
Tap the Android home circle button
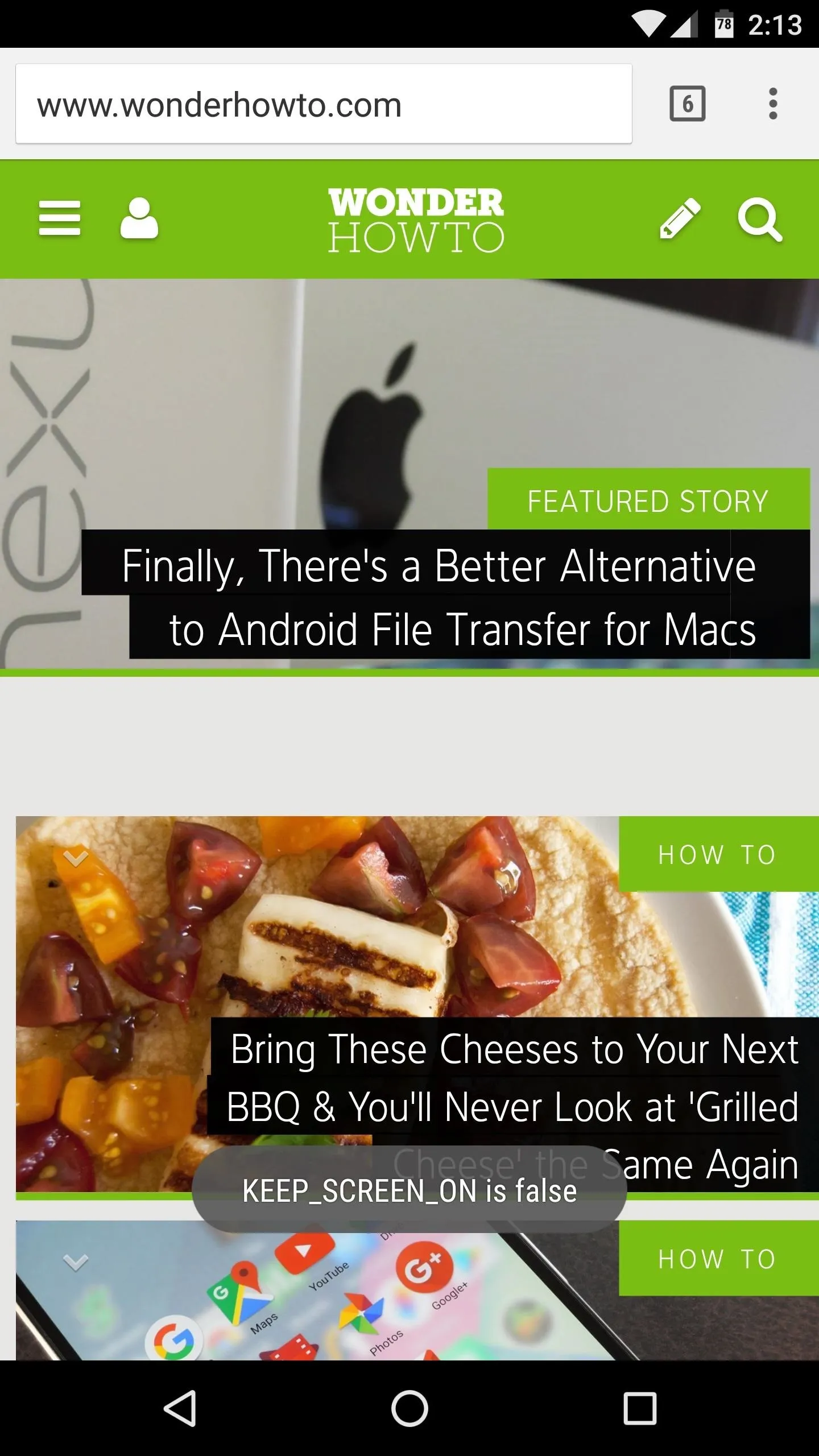409,1408
